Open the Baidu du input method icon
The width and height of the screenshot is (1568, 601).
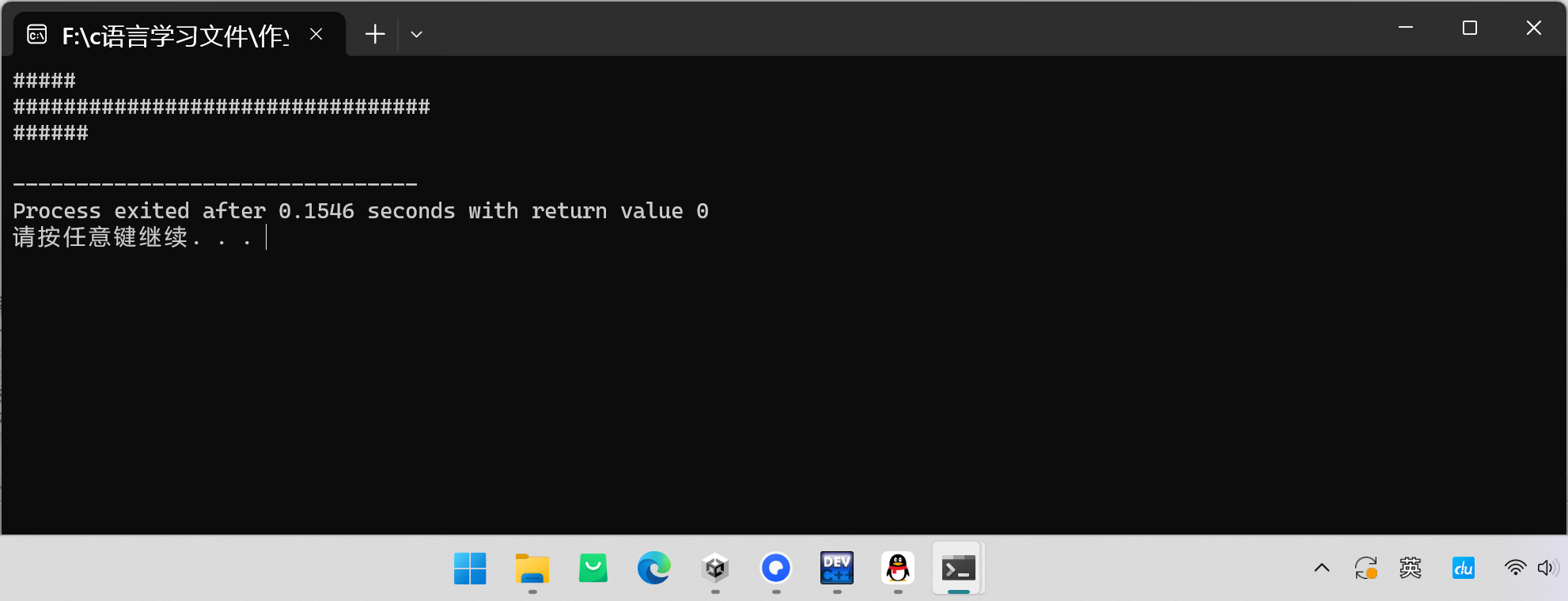pyautogui.click(x=1464, y=568)
